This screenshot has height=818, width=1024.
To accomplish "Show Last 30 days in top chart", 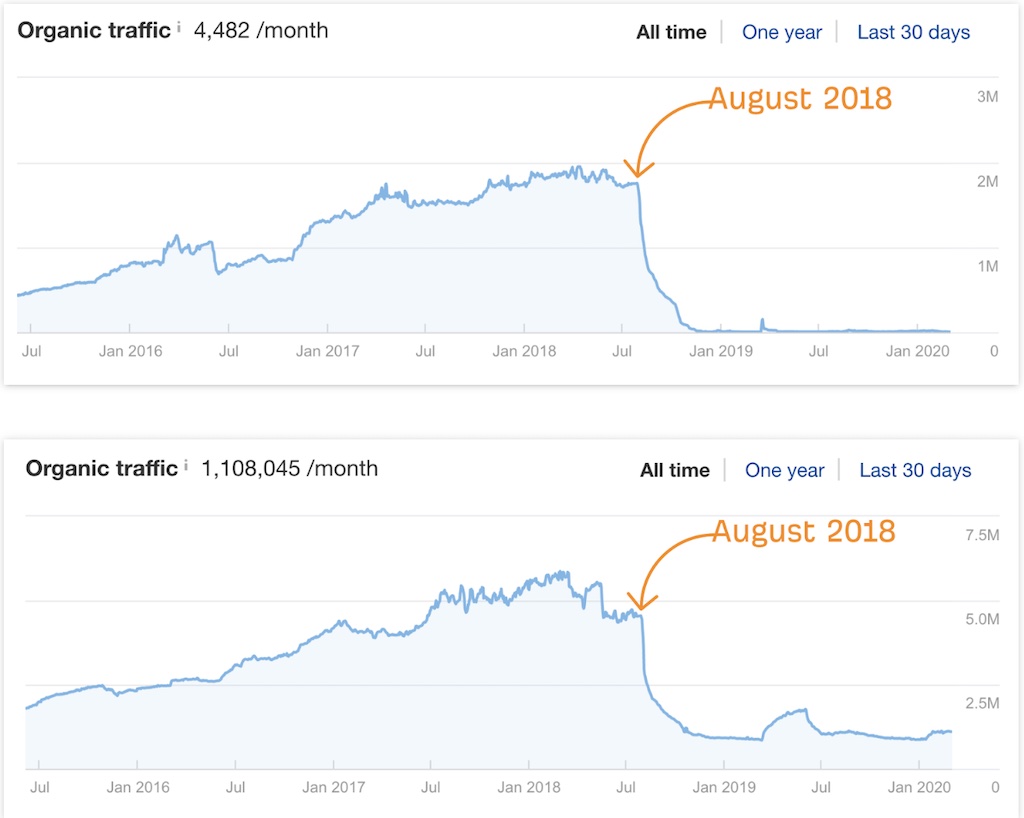I will tap(914, 32).
